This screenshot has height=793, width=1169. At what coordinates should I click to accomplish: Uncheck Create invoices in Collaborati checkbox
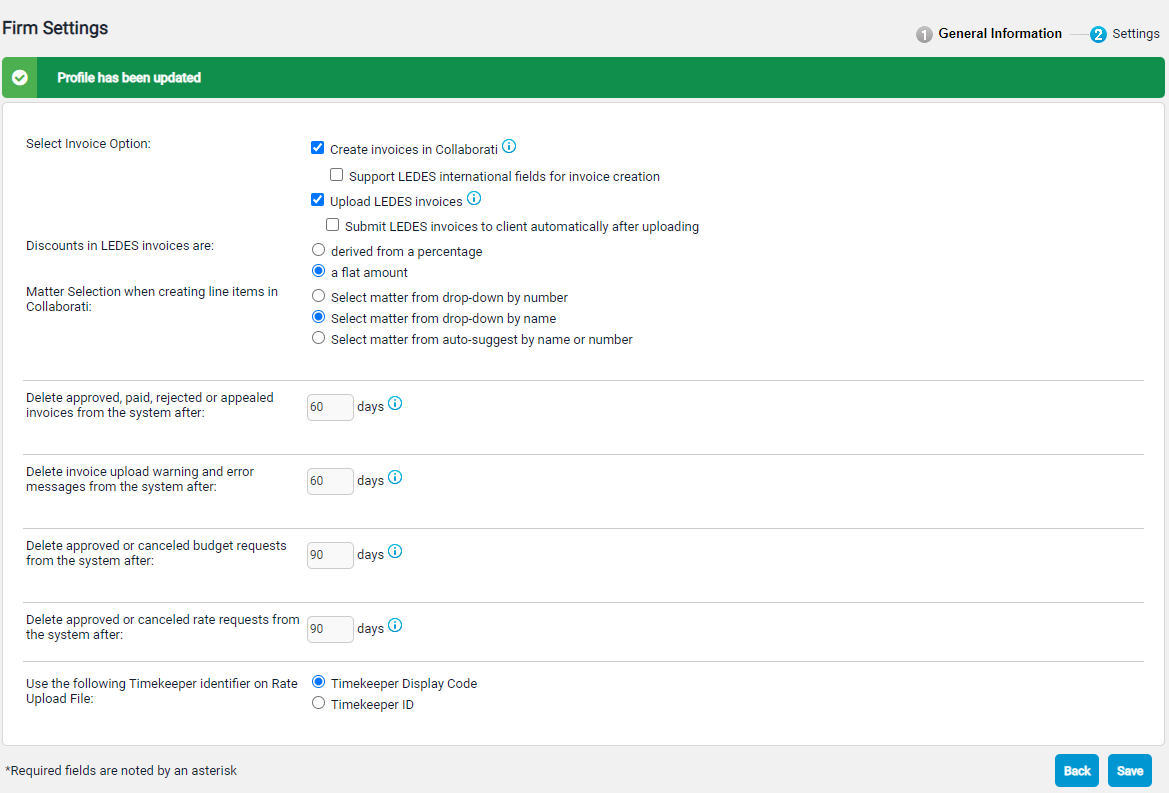pyautogui.click(x=318, y=148)
